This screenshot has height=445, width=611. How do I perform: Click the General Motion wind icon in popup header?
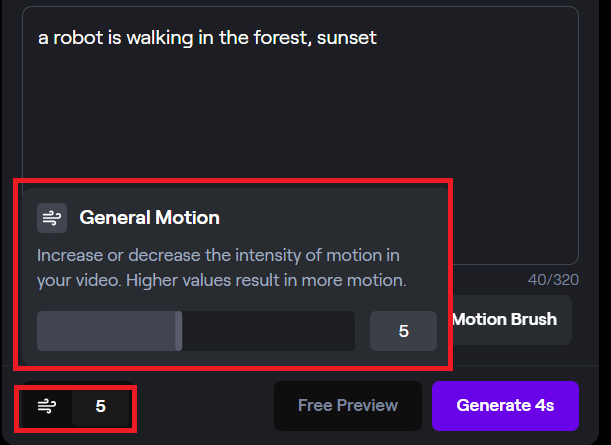[x=52, y=218]
